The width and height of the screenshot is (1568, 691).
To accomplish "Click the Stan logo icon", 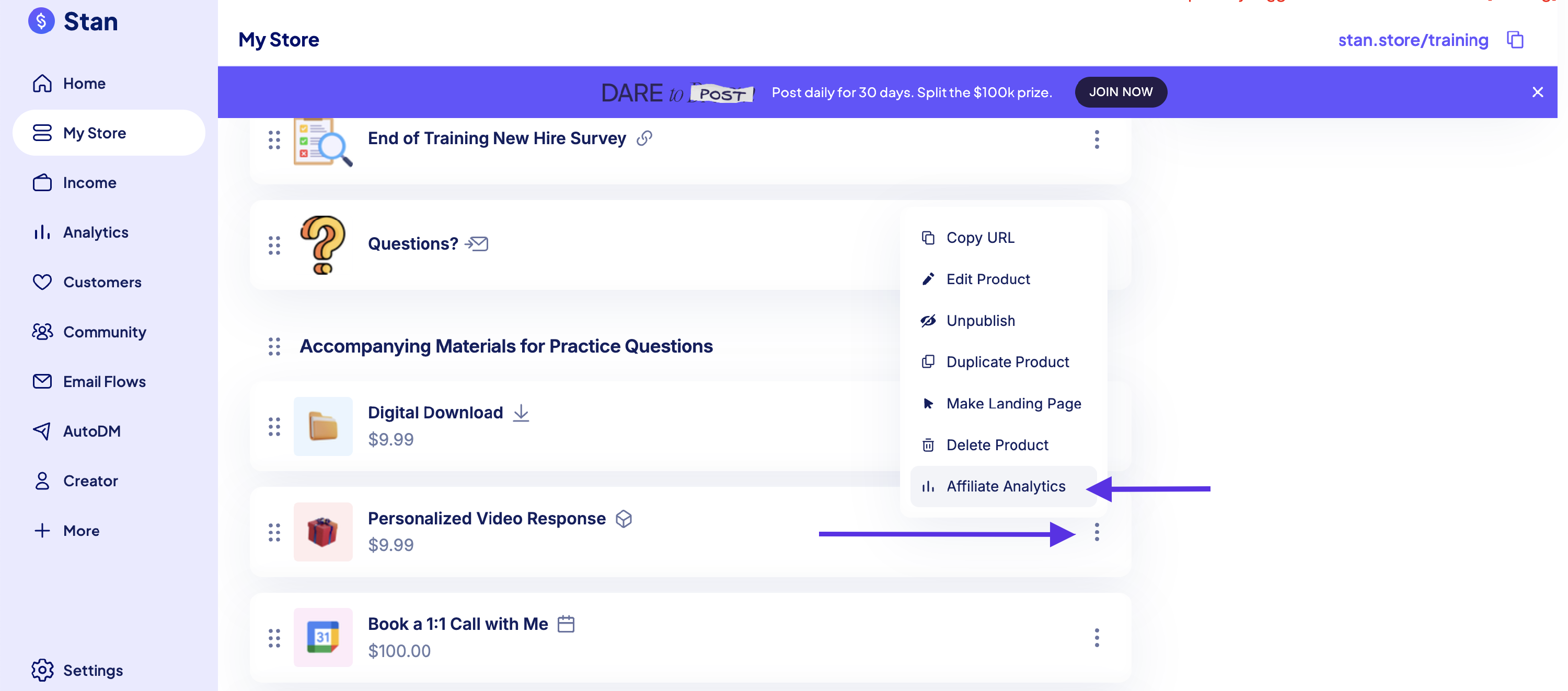I will point(41,22).
